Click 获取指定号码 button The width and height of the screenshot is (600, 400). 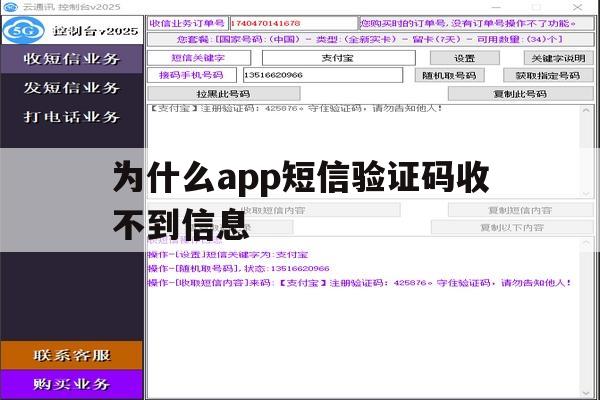[x=548, y=75]
